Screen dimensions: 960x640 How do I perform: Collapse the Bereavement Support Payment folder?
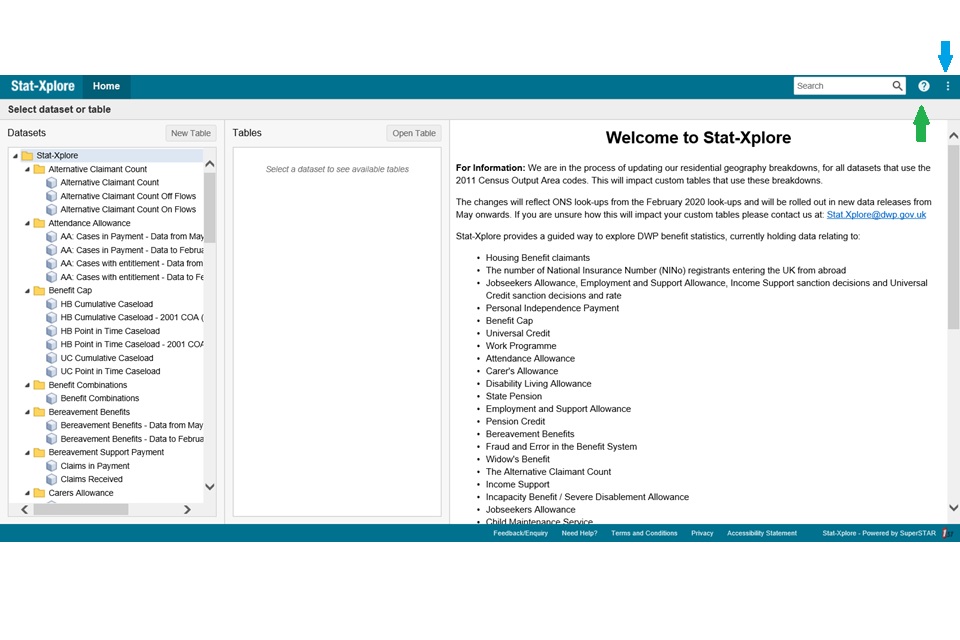[x=27, y=452]
